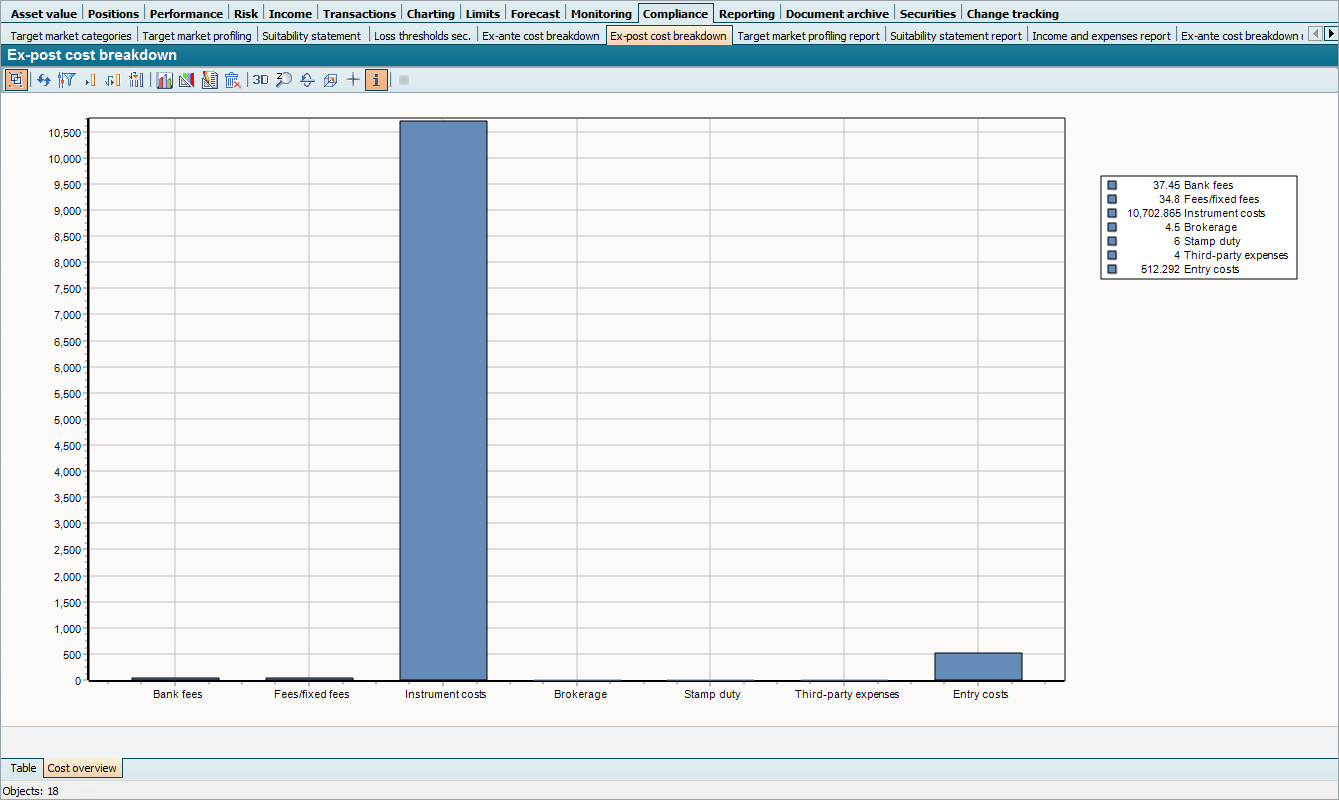Click the Bank fees legend color swatch
Viewport: 1339px width, 800px height.
point(1112,185)
